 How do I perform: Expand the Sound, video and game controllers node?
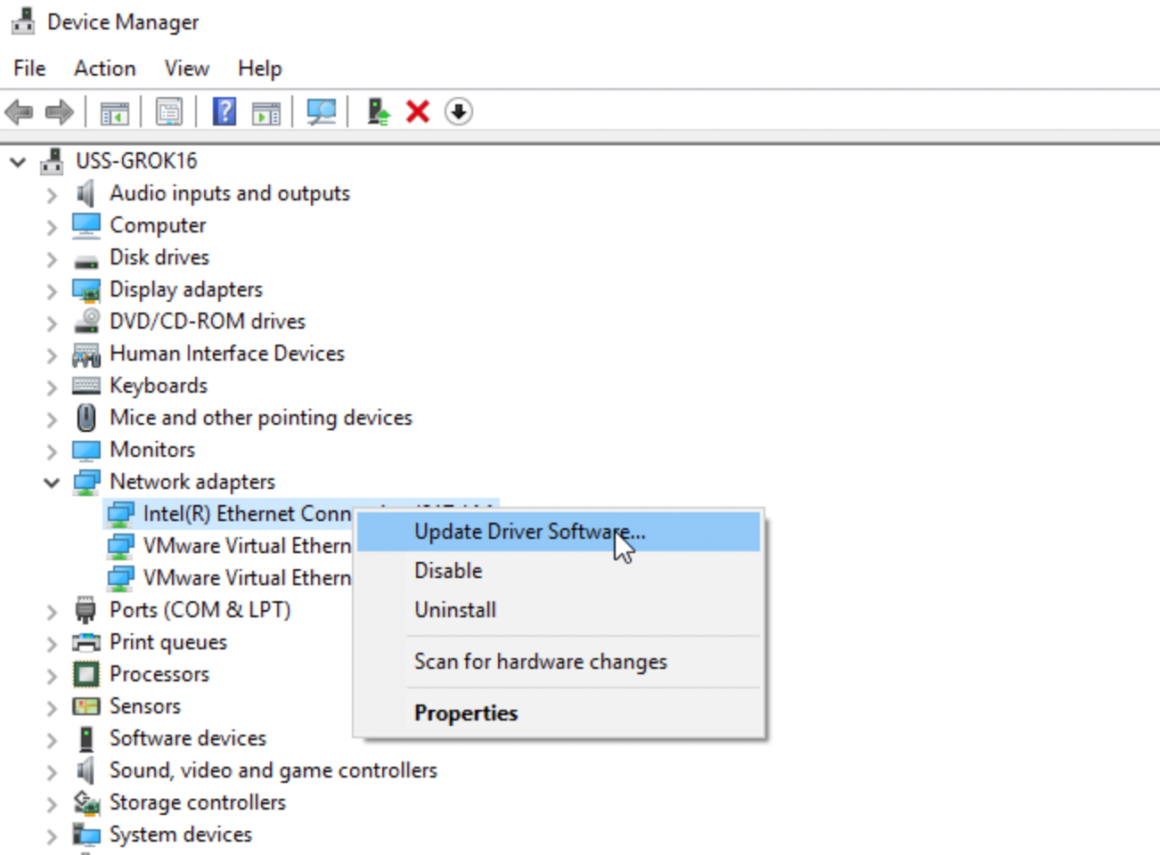[52, 770]
